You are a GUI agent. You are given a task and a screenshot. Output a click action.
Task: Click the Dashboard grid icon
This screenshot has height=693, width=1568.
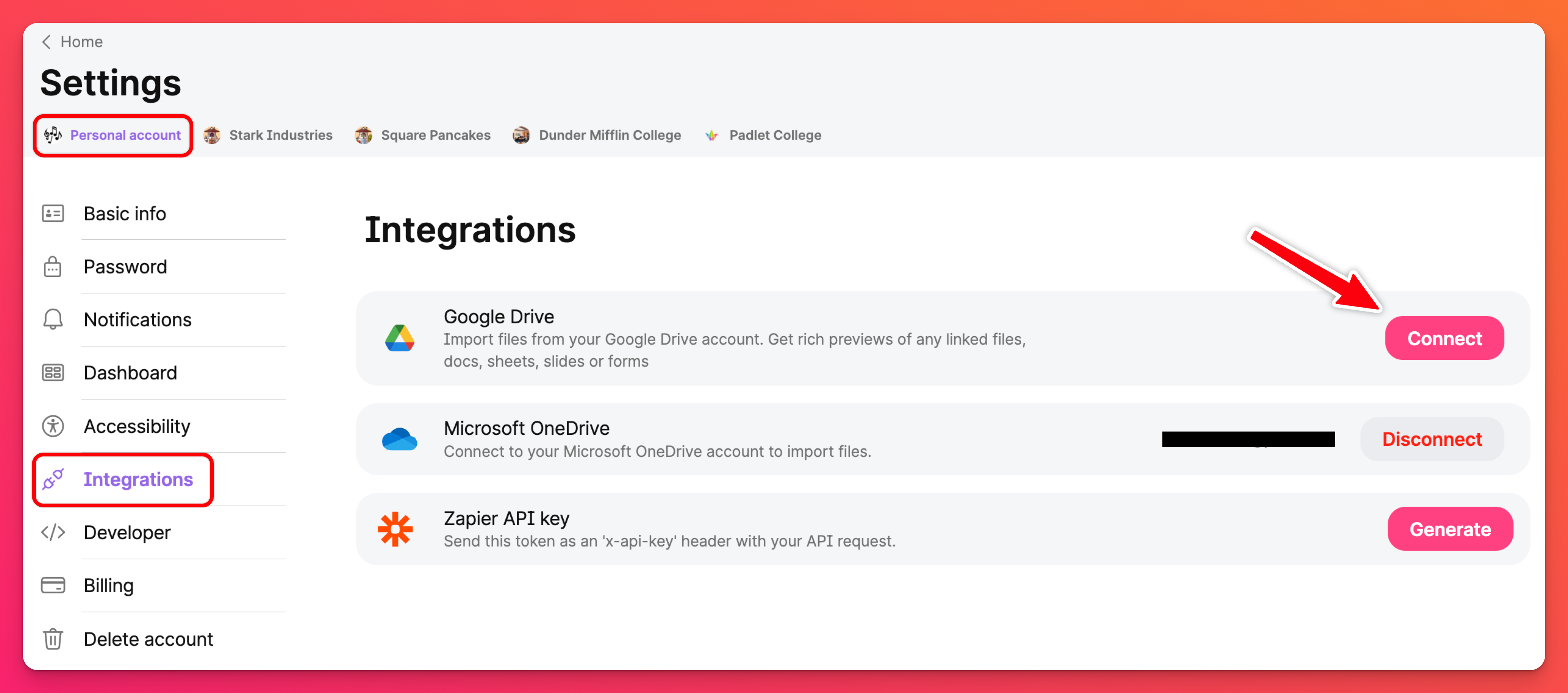(53, 372)
